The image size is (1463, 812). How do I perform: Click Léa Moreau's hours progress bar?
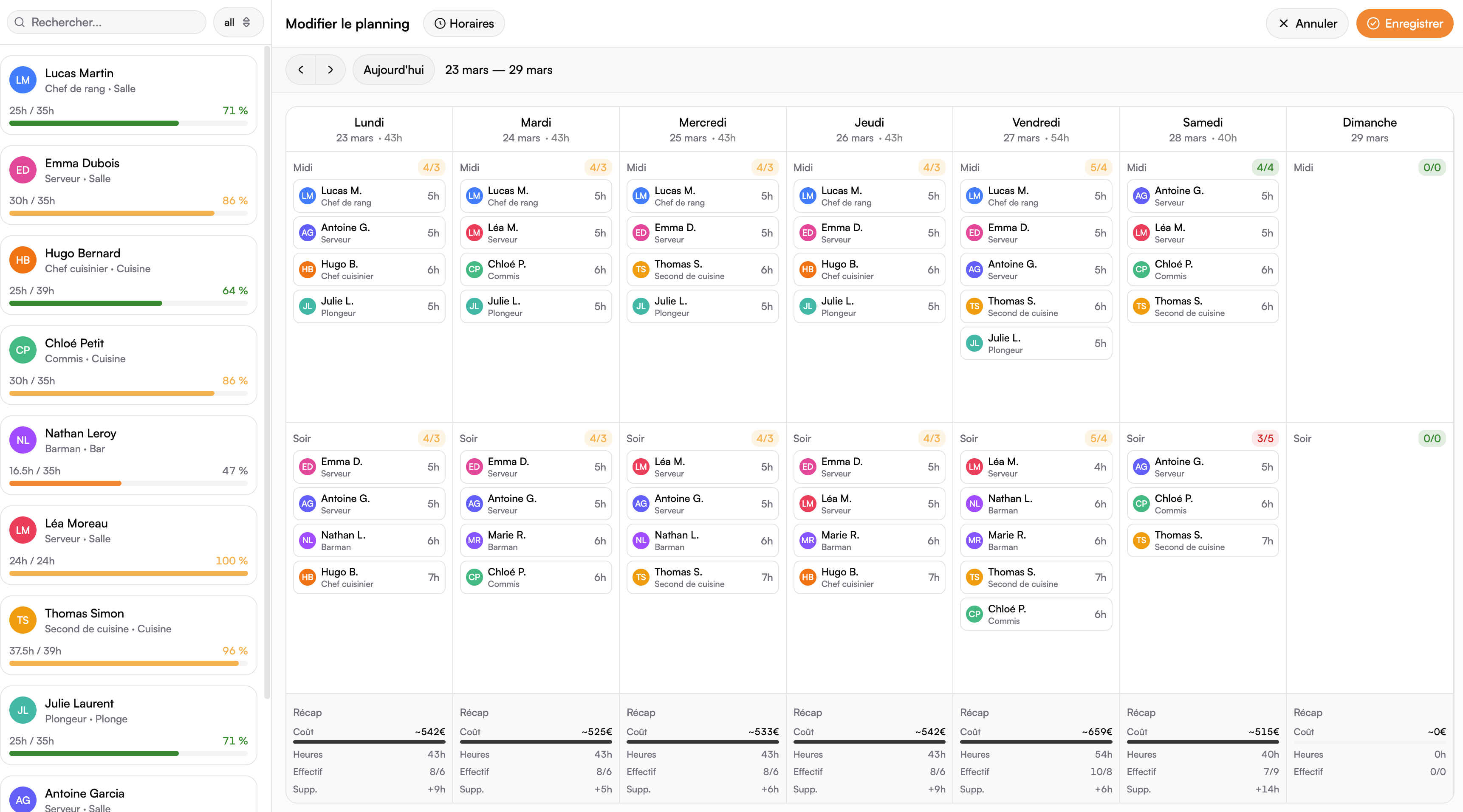pos(128,573)
